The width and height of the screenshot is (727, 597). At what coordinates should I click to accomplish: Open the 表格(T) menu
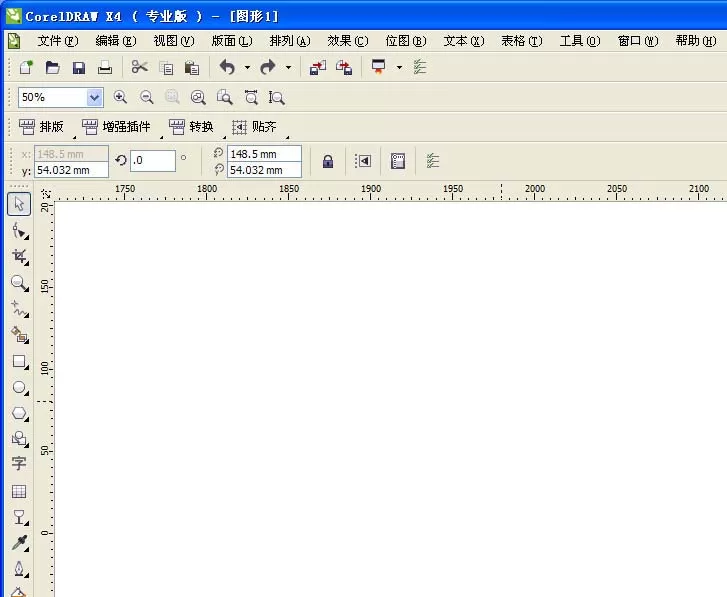[x=522, y=41]
